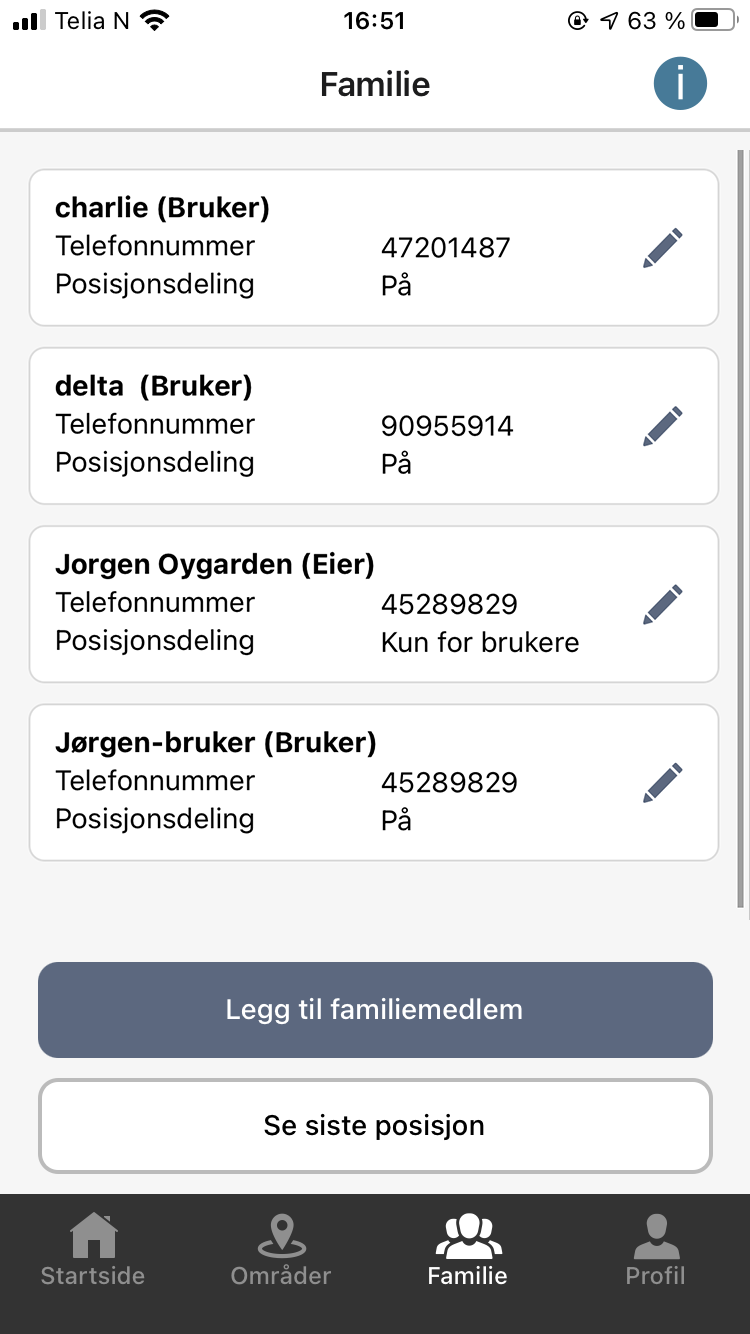
Task: Go to Områder map pin tab
Action: point(281,1250)
